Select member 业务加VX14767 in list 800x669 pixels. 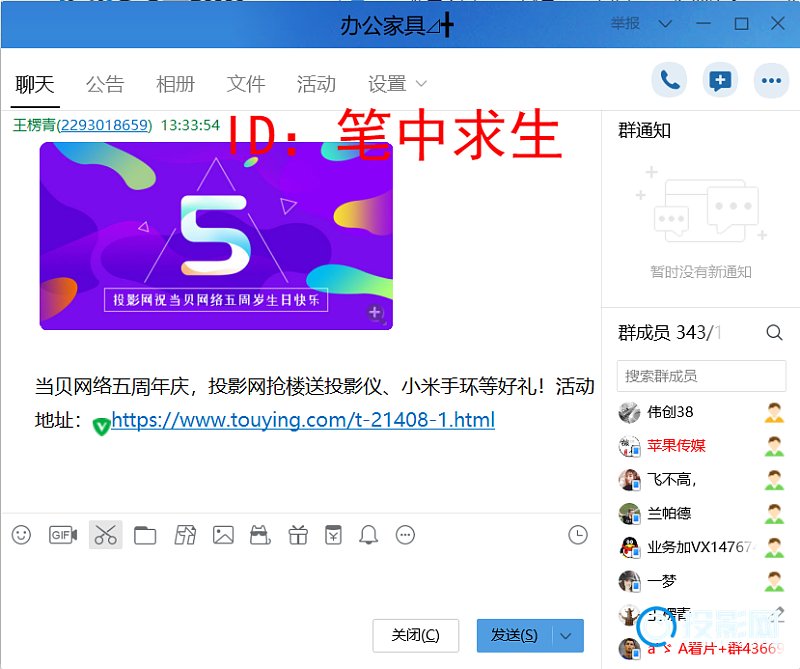click(701, 547)
